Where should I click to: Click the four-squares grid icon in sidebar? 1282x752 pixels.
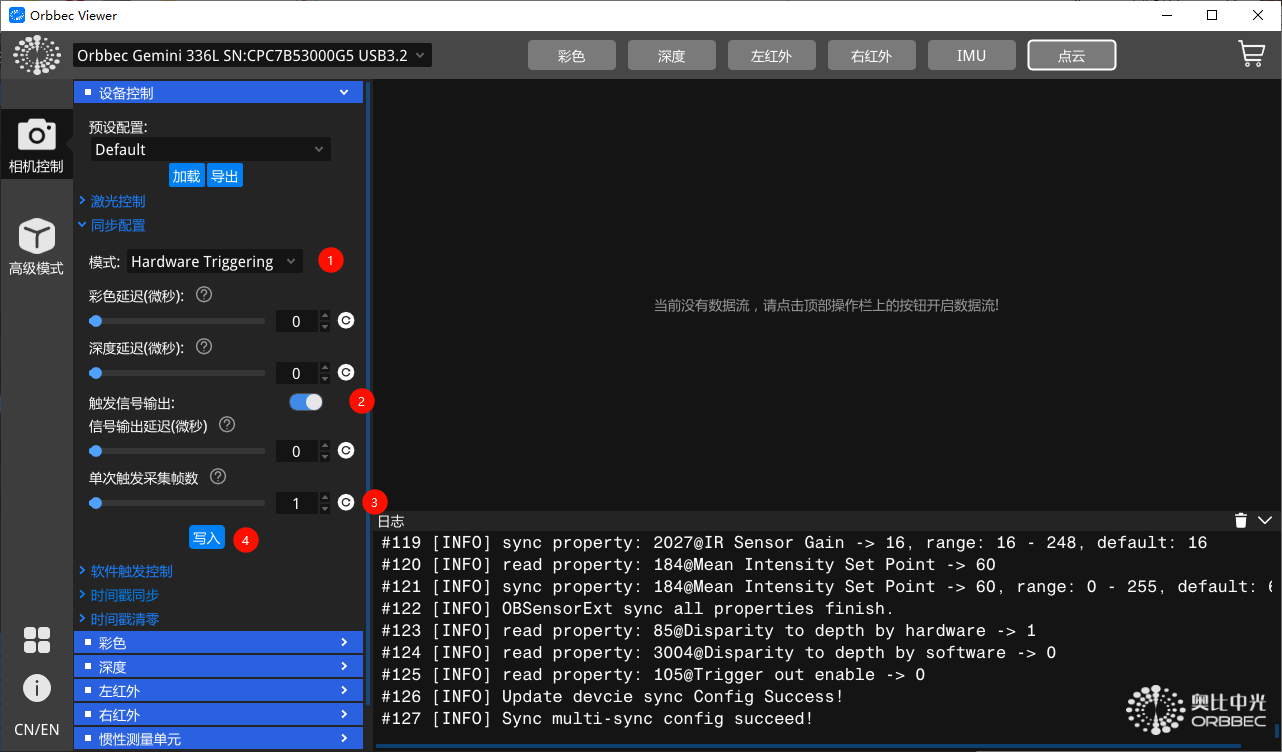pos(37,640)
